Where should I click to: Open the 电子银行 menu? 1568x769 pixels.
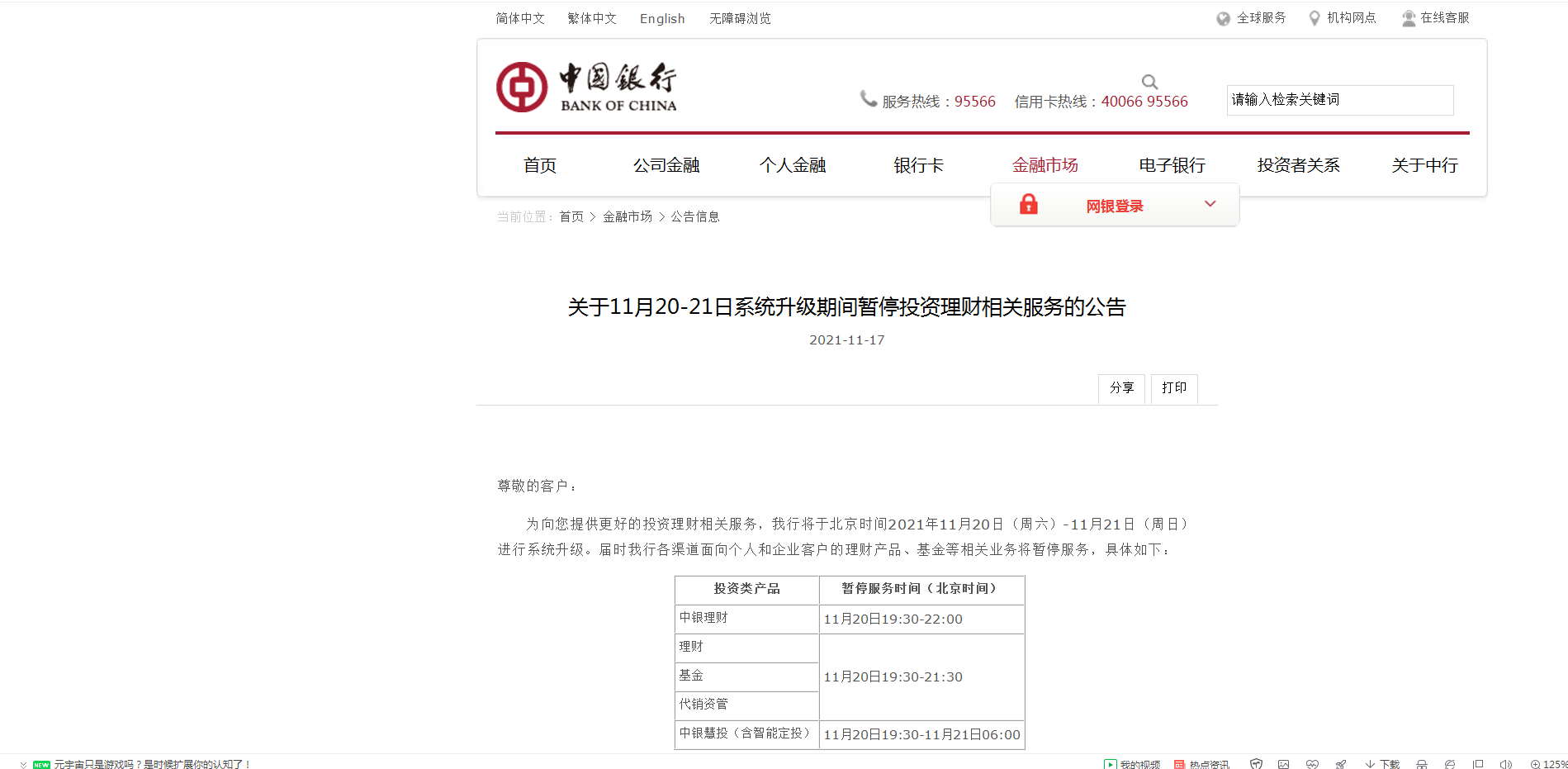(x=1172, y=165)
